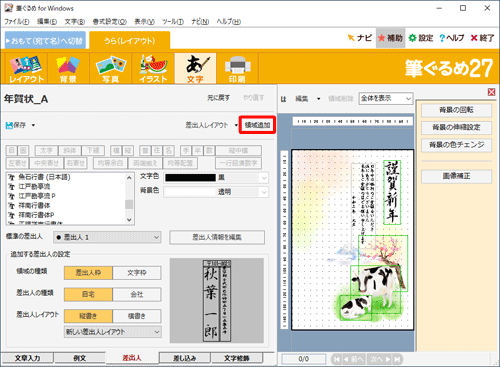Jump to first page navigation arrow
Image resolution: width=500 pixels, height=367 pixels.
[x=337, y=359]
